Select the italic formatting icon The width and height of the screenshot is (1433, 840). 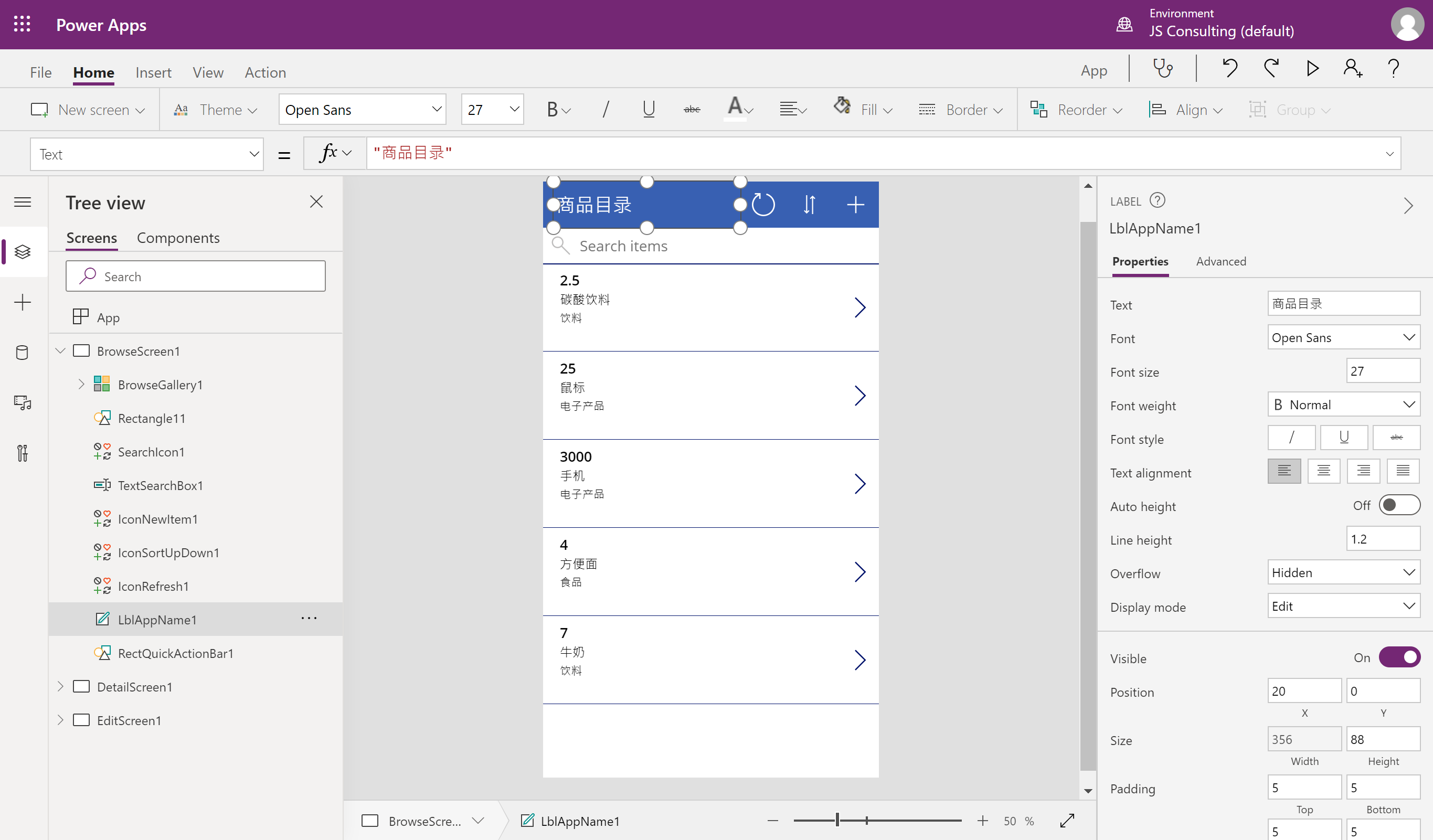605,109
